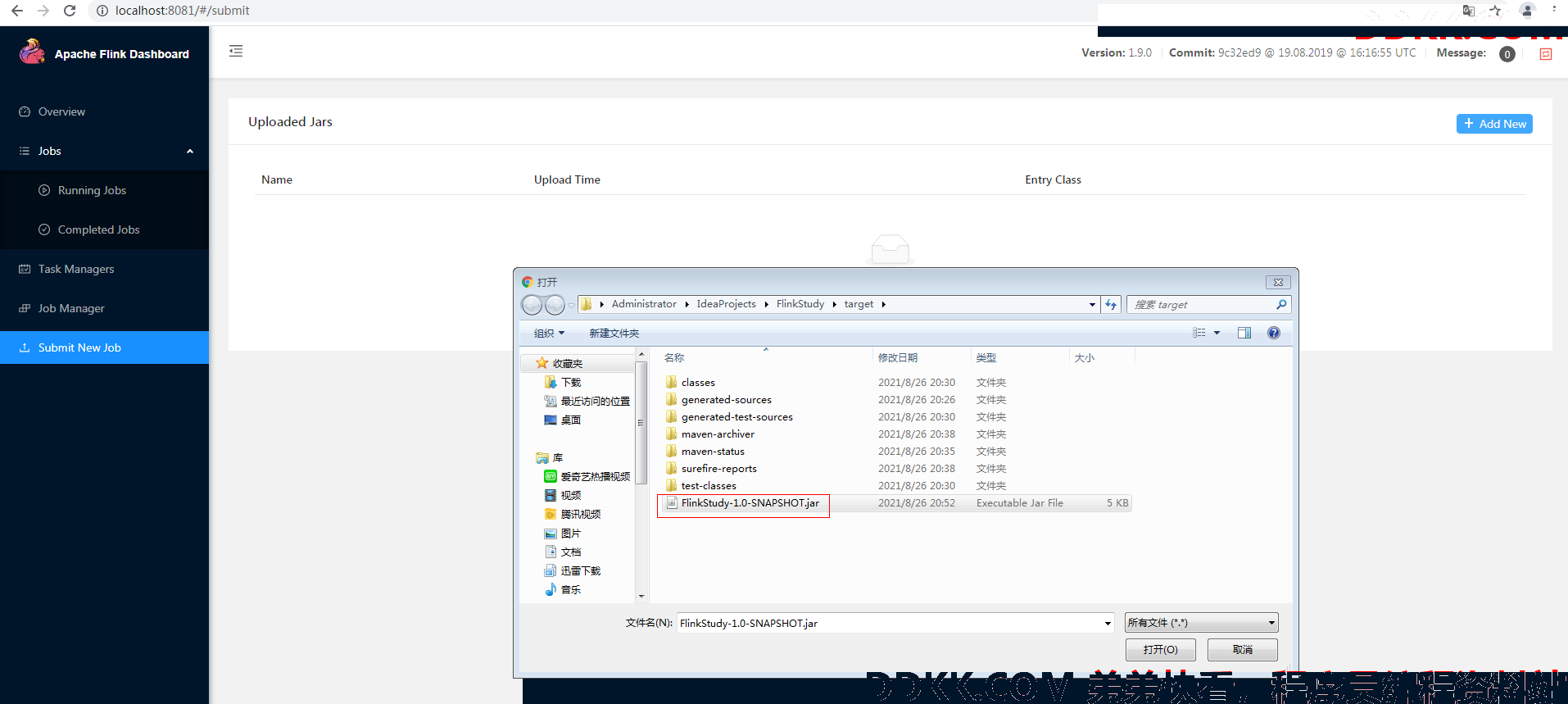The height and width of the screenshot is (704, 1568).
Task: Collapse the Jobs menu section
Action: click(x=104, y=151)
